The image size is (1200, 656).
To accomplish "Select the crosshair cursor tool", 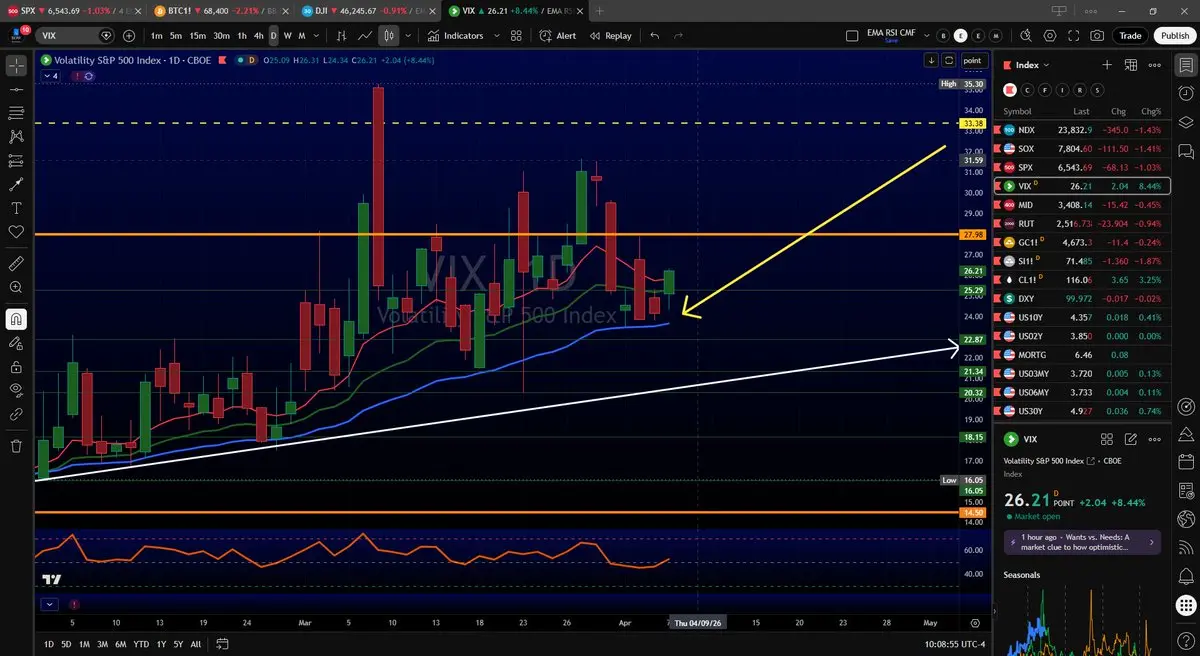I will pyautogui.click(x=16, y=66).
